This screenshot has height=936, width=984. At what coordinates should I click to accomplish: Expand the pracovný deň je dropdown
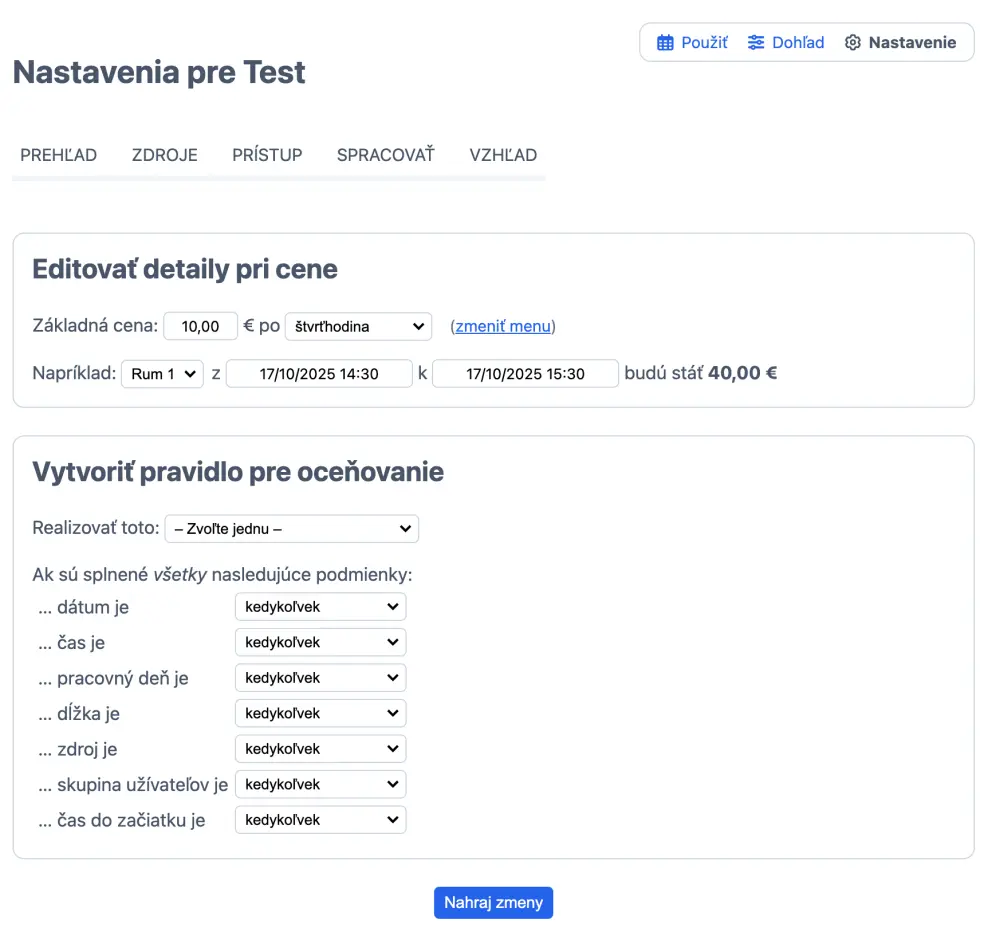coord(320,678)
